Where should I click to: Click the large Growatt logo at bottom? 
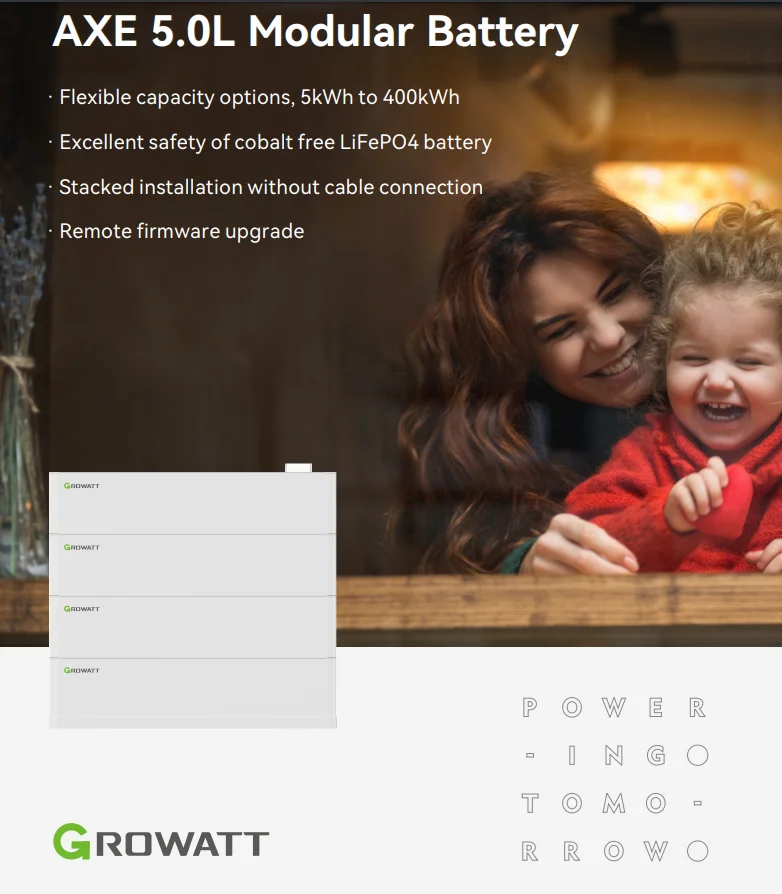pos(161,842)
